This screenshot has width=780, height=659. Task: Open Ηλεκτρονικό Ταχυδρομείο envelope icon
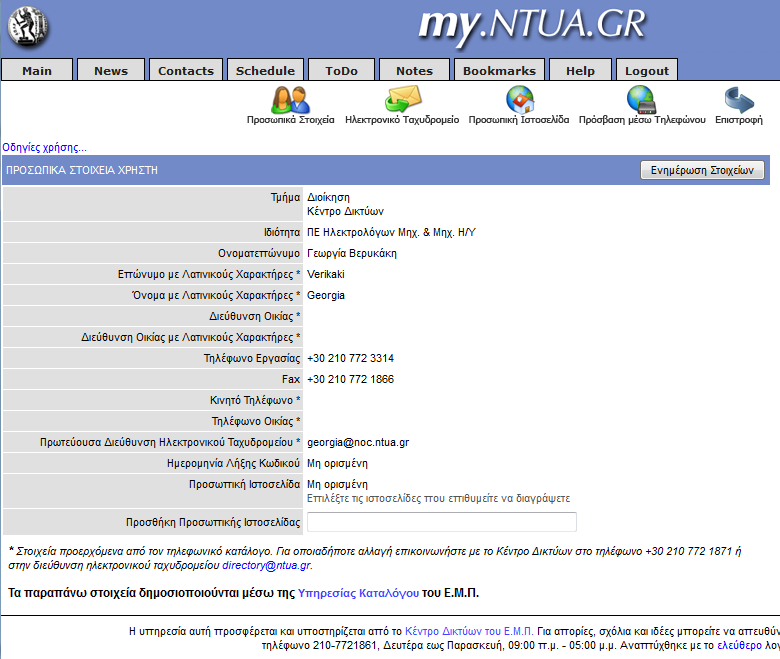tap(403, 98)
